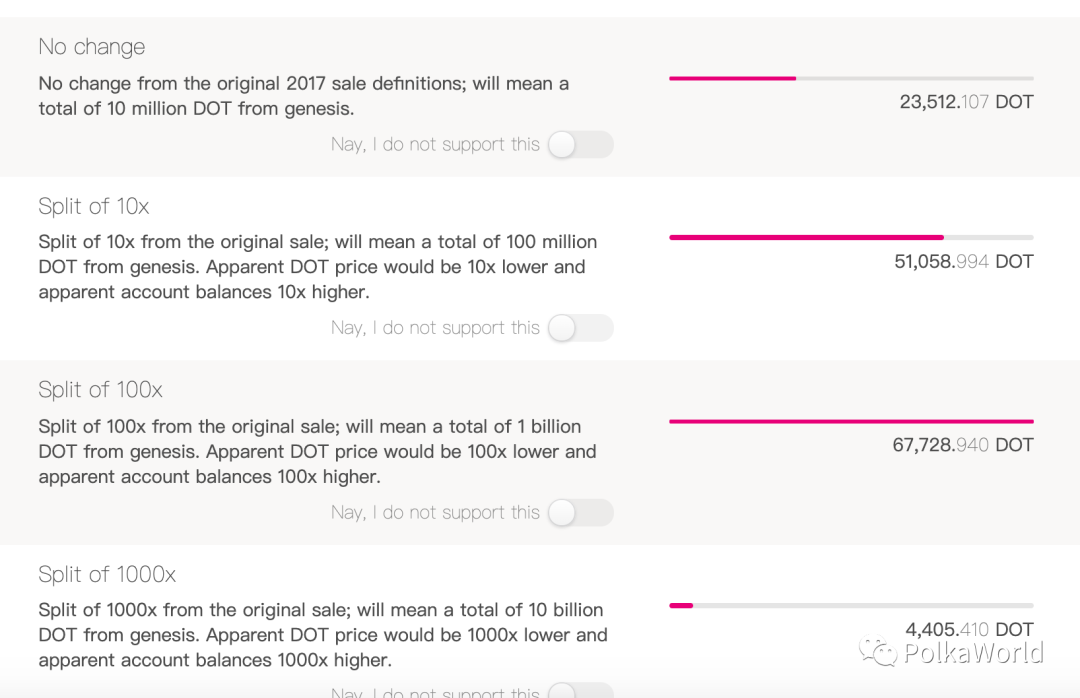Toggle support switch for No change option
Screen dimensions: 1080x698
[580, 145]
